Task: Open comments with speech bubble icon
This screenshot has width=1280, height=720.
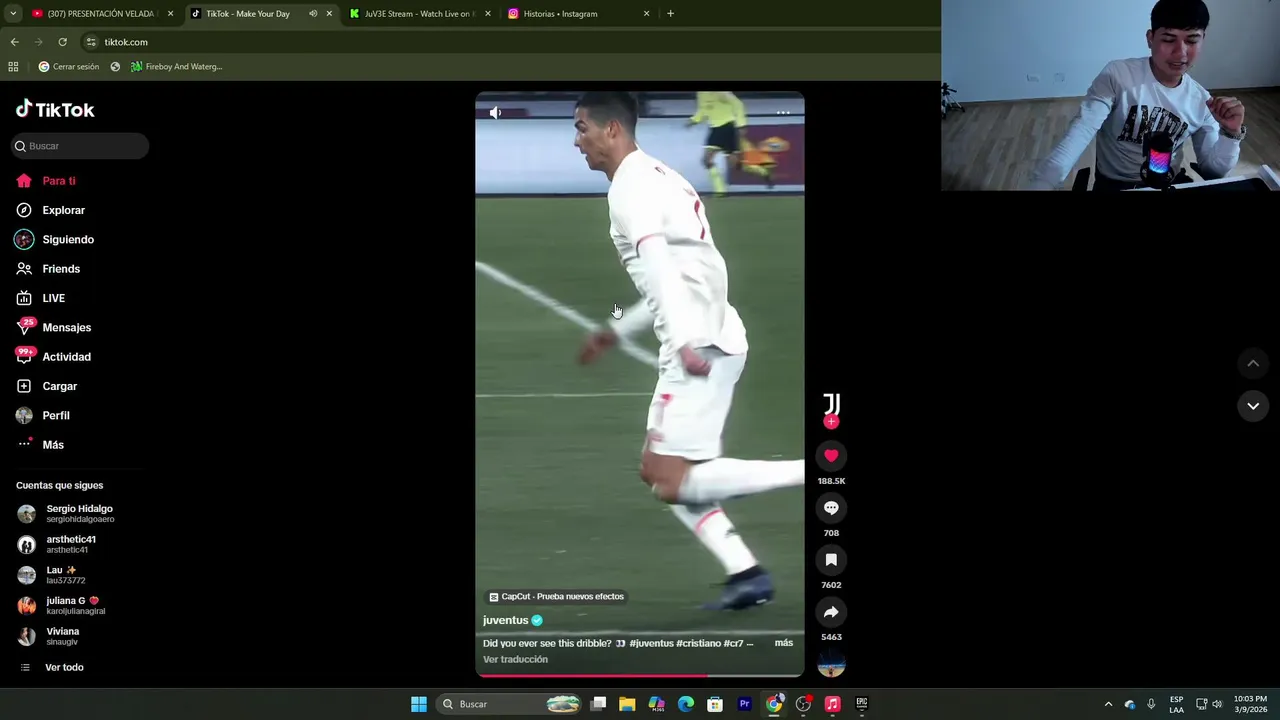Action: tap(831, 508)
